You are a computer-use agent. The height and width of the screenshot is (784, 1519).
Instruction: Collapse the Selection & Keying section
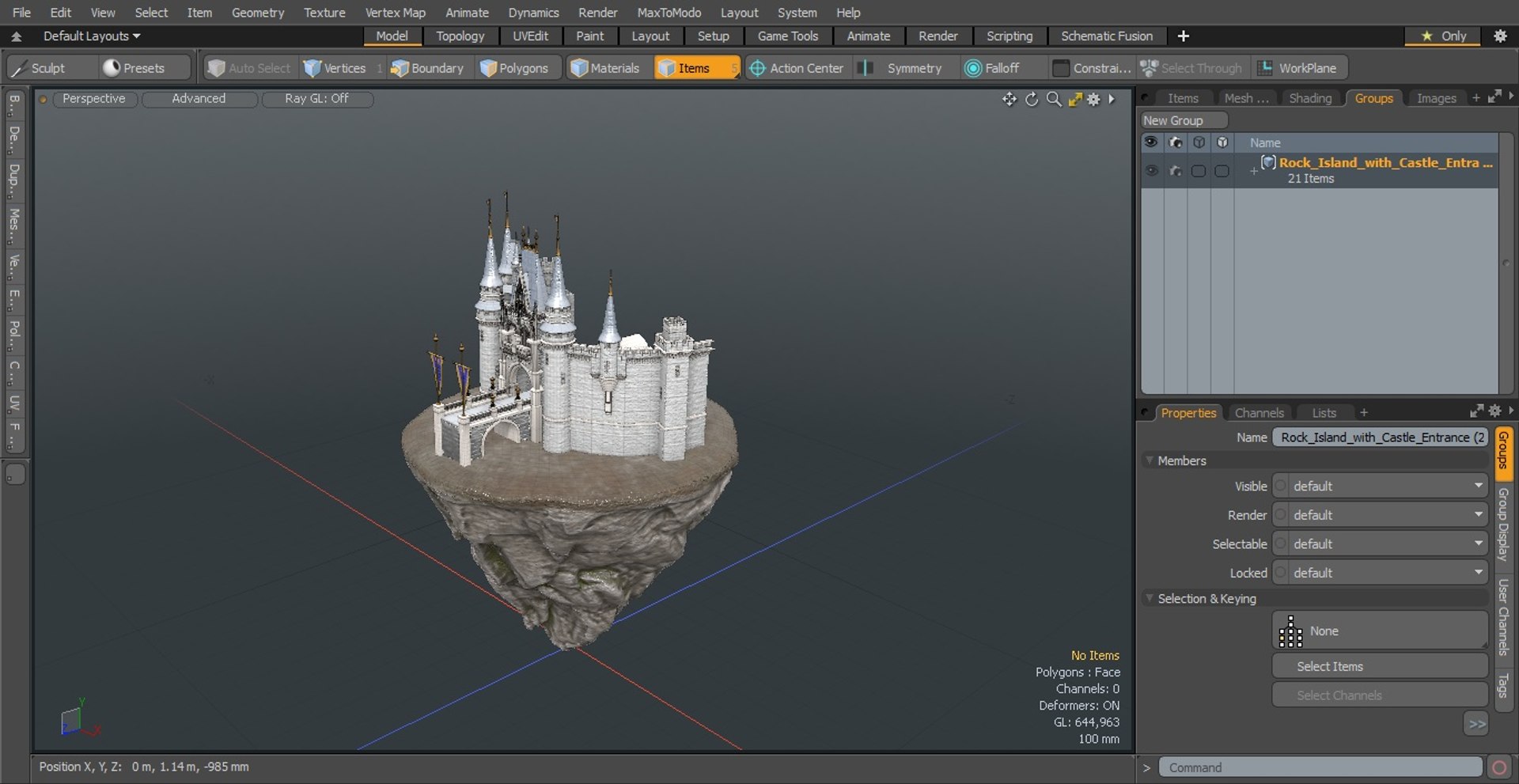(1150, 599)
